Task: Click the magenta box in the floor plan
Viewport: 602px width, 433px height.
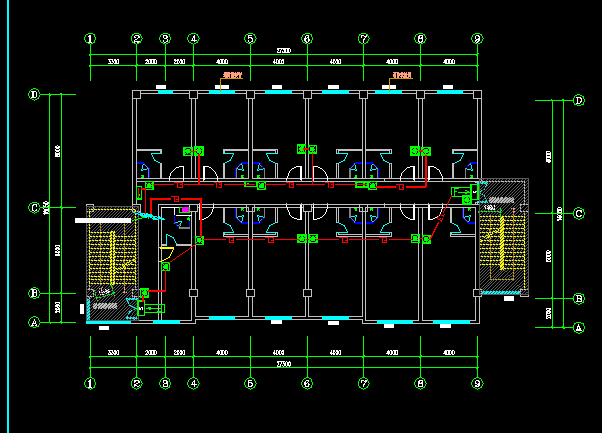Action: (x=183, y=209)
